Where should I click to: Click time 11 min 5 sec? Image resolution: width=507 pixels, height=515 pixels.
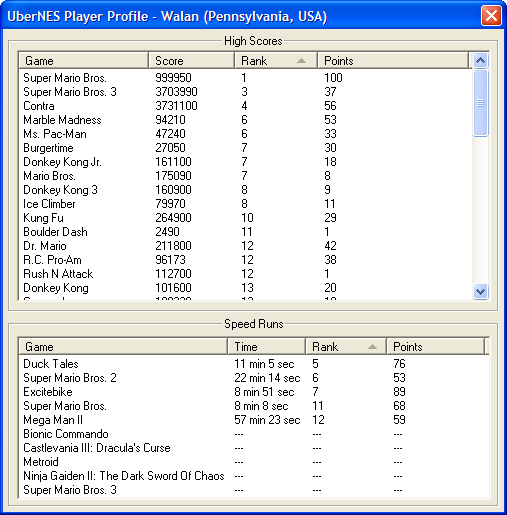point(264,364)
